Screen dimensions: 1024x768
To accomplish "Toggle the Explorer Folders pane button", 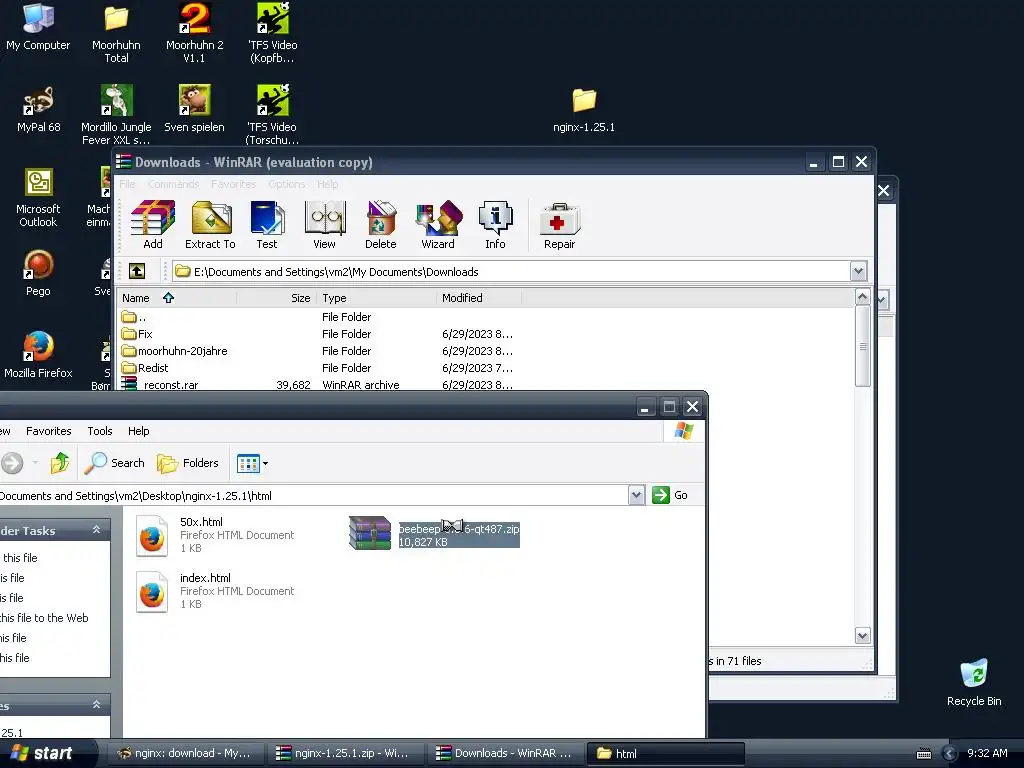I will coord(187,463).
